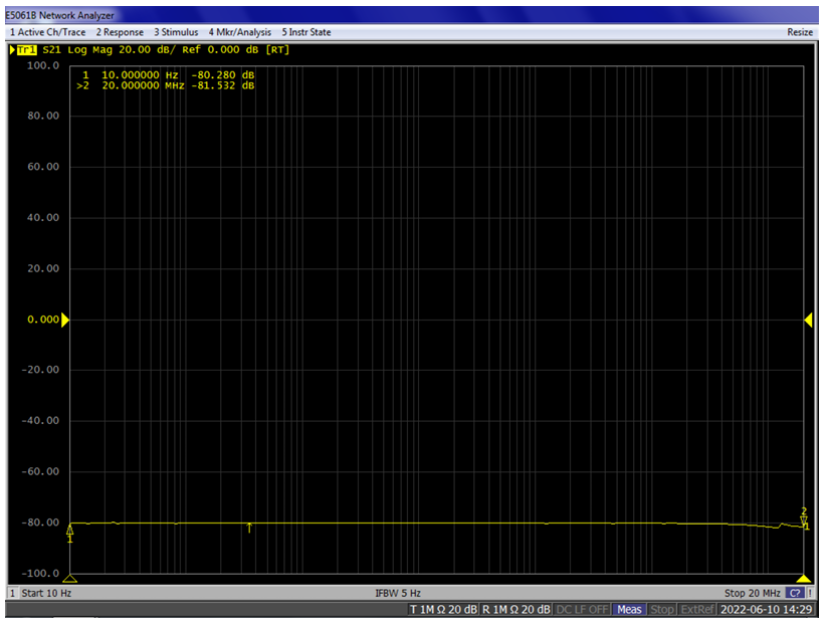Click the right reference position arrow

pyautogui.click(x=808, y=320)
